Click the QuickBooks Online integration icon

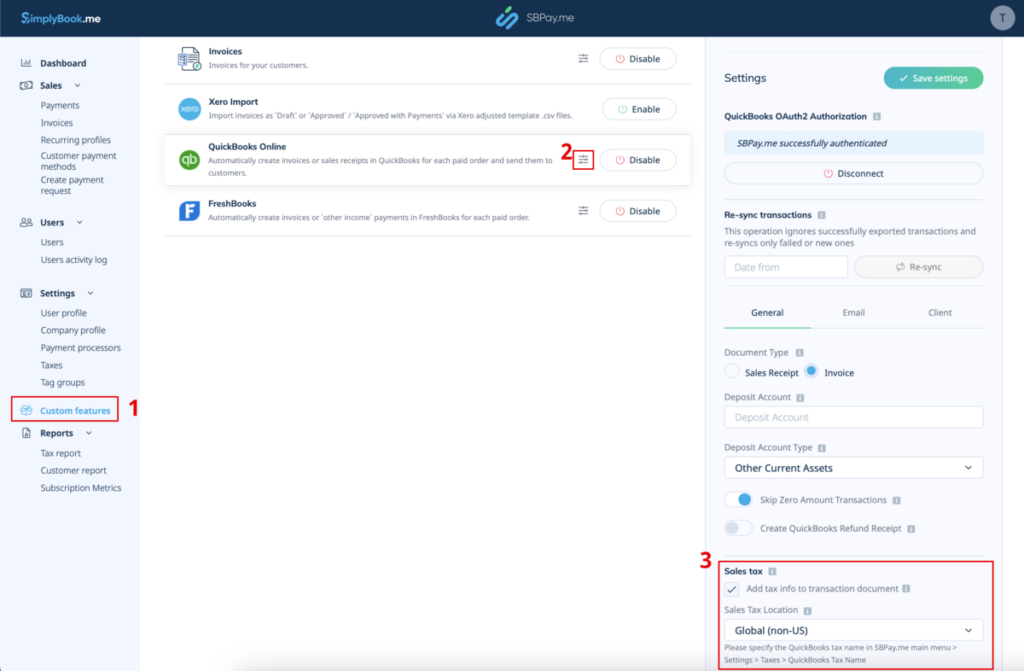pyautogui.click(x=189, y=158)
